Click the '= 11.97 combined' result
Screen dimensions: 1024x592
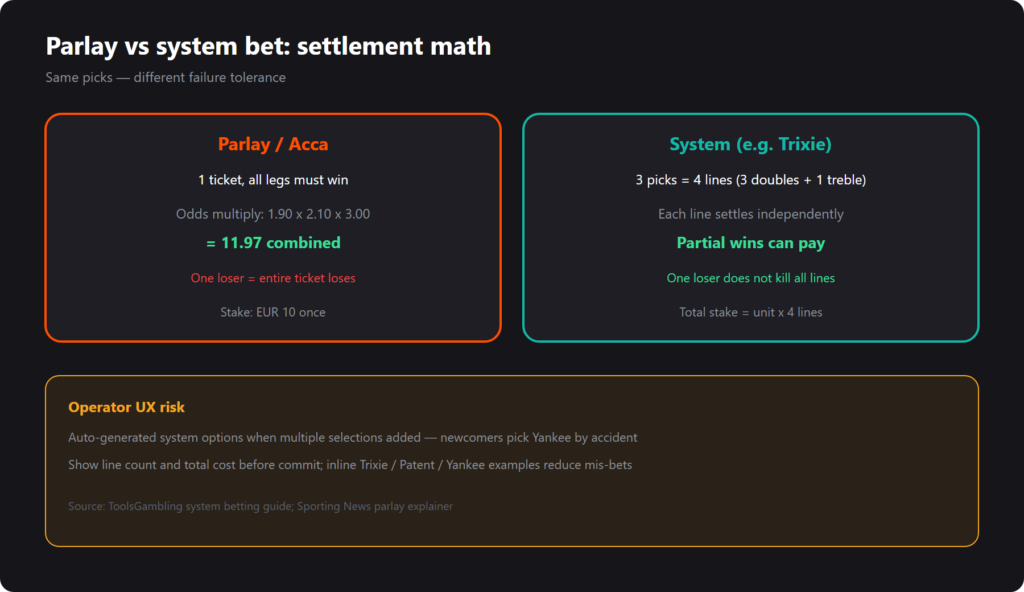click(273, 243)
